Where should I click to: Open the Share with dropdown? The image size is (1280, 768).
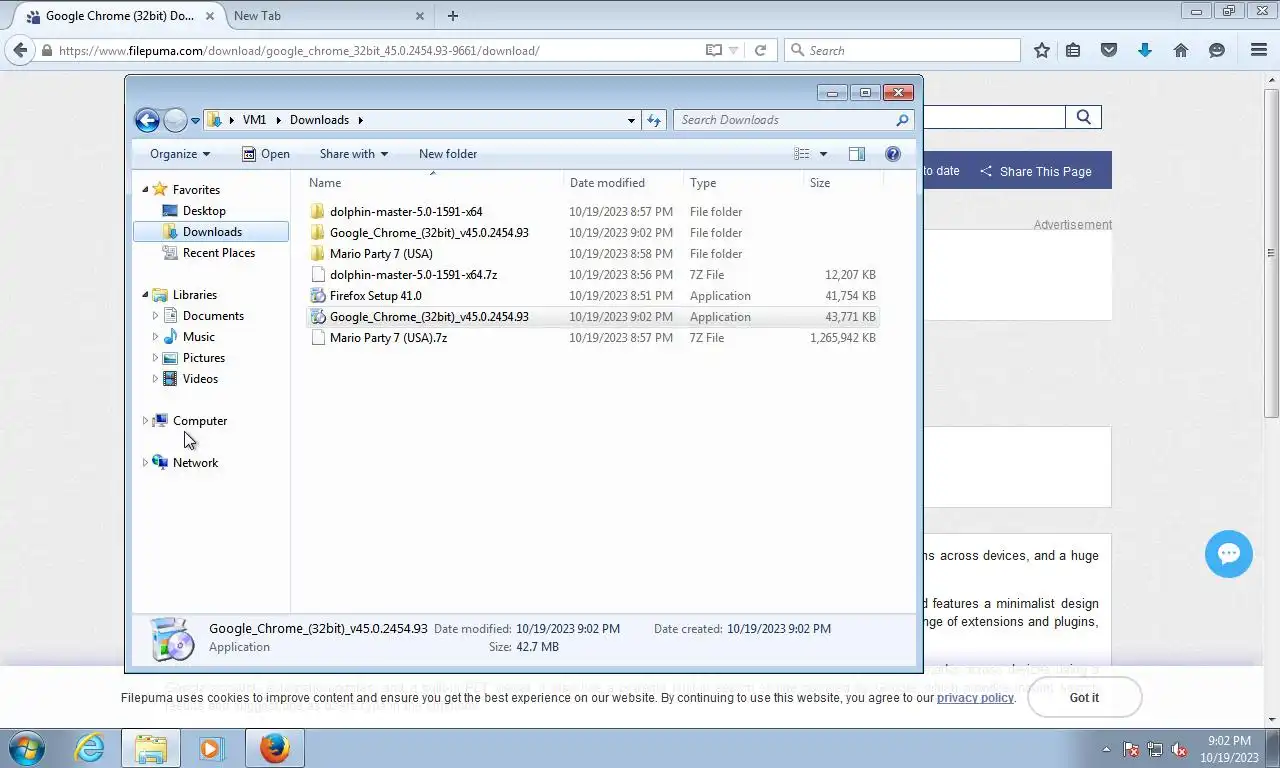[353, 154]
